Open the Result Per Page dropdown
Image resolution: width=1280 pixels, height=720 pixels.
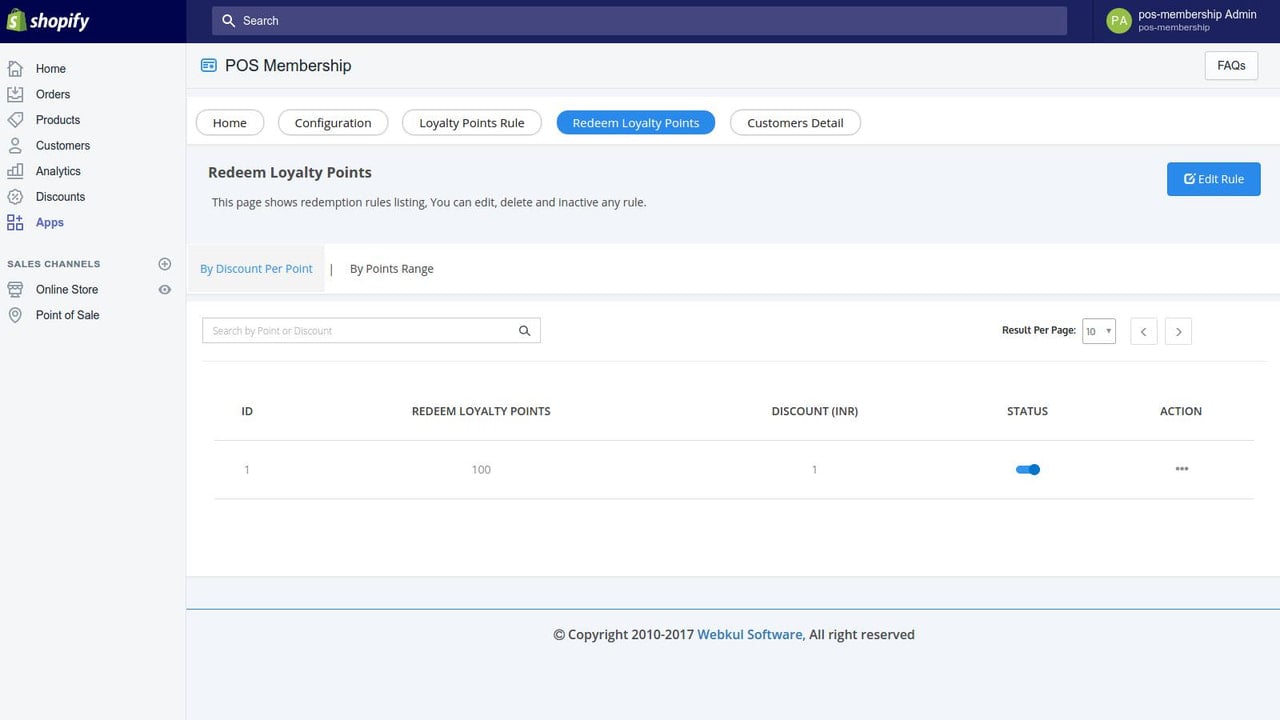pyautogui.click(x=1099, y=331)
